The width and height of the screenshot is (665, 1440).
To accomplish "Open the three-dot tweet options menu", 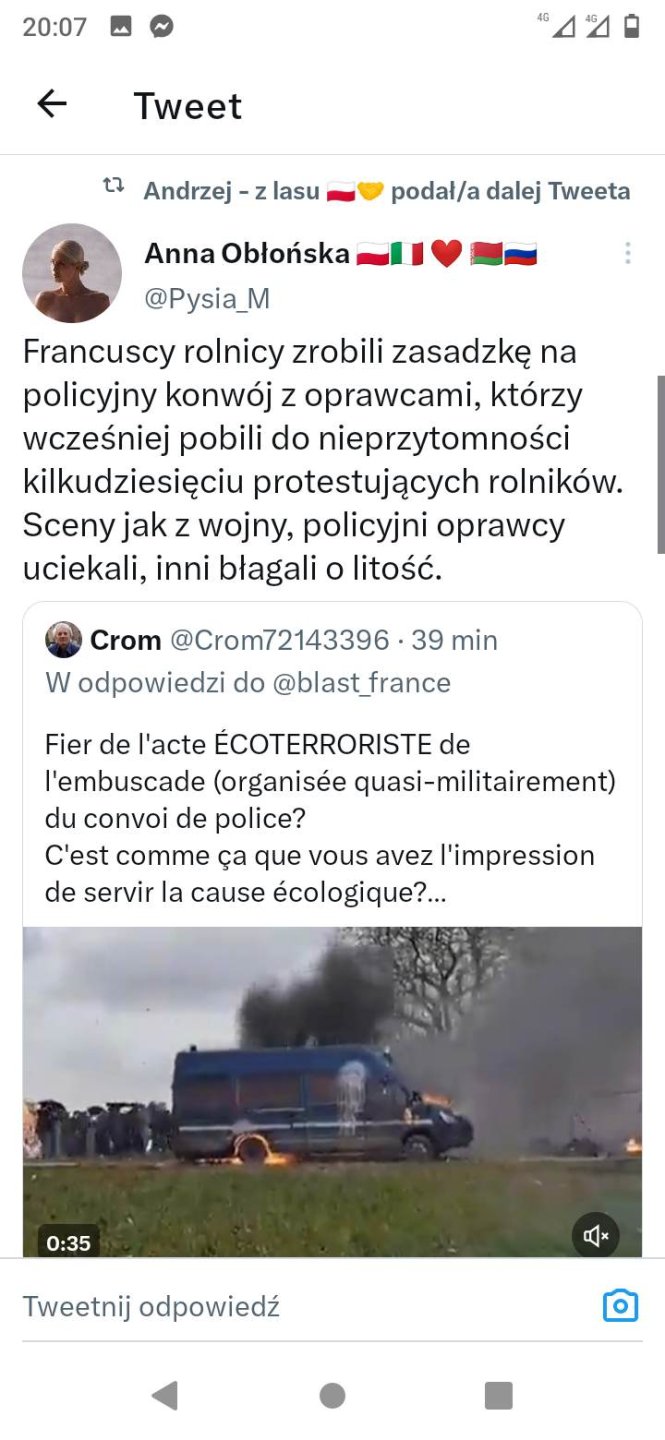I will click(627, 253).
